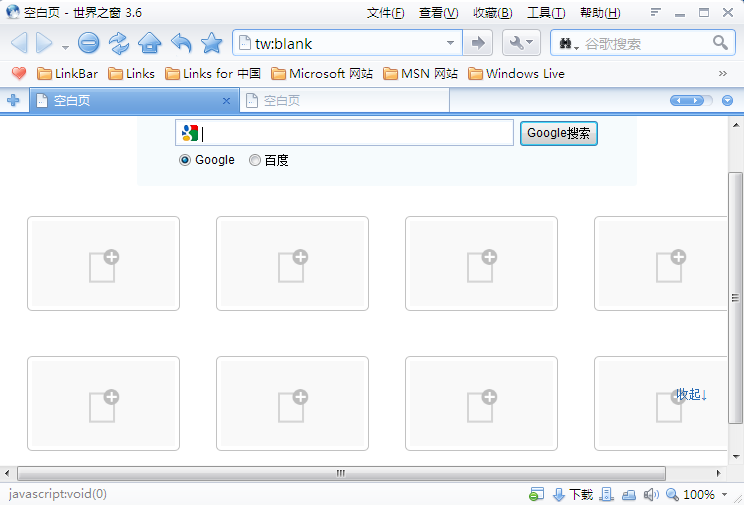This screenshot has height=505, width=744.
Task: Click the horizontal scrollbar right arrow
Action: tap(719, 473)
